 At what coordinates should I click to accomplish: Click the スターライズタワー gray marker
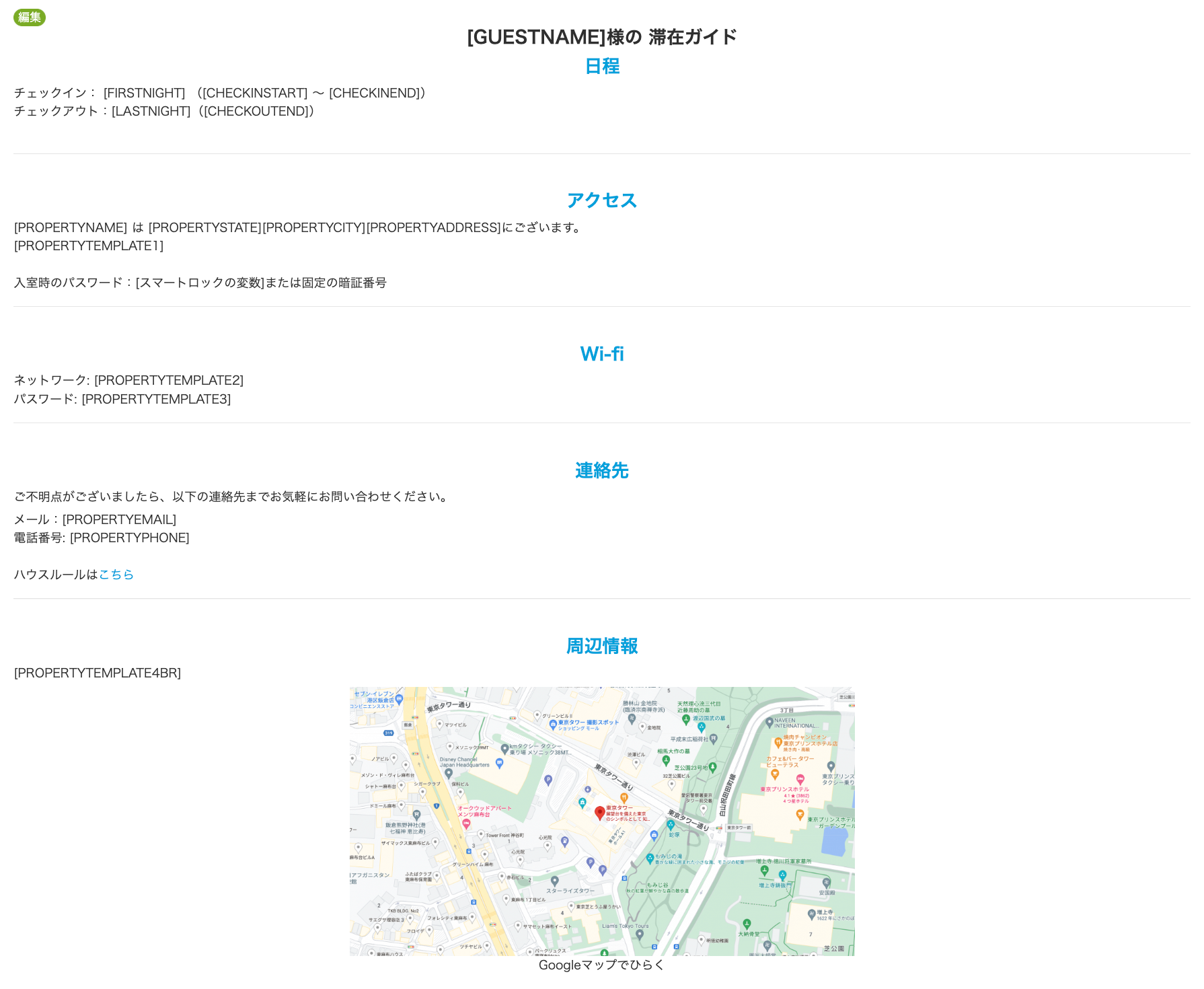(x=554, y=881)
